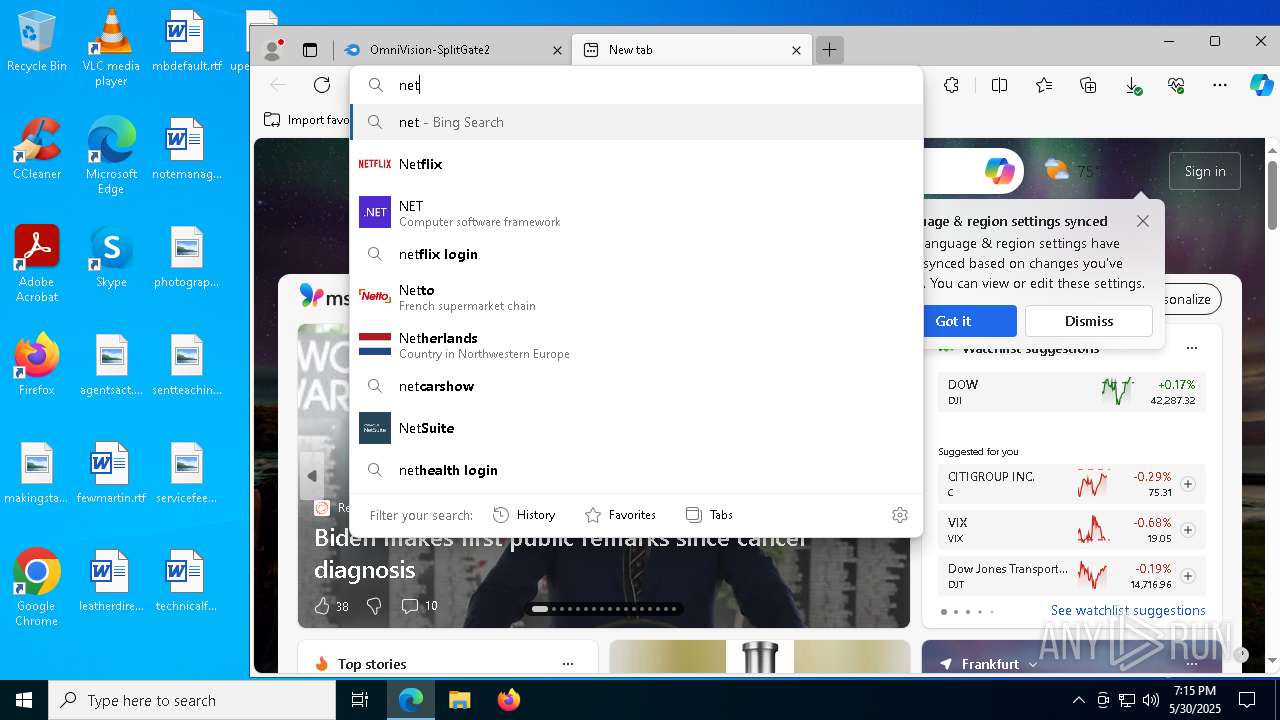This screenshot has height=720, width=1280.
Task: Open the Extensions puzzle icon
Action: tap(952, 86)
